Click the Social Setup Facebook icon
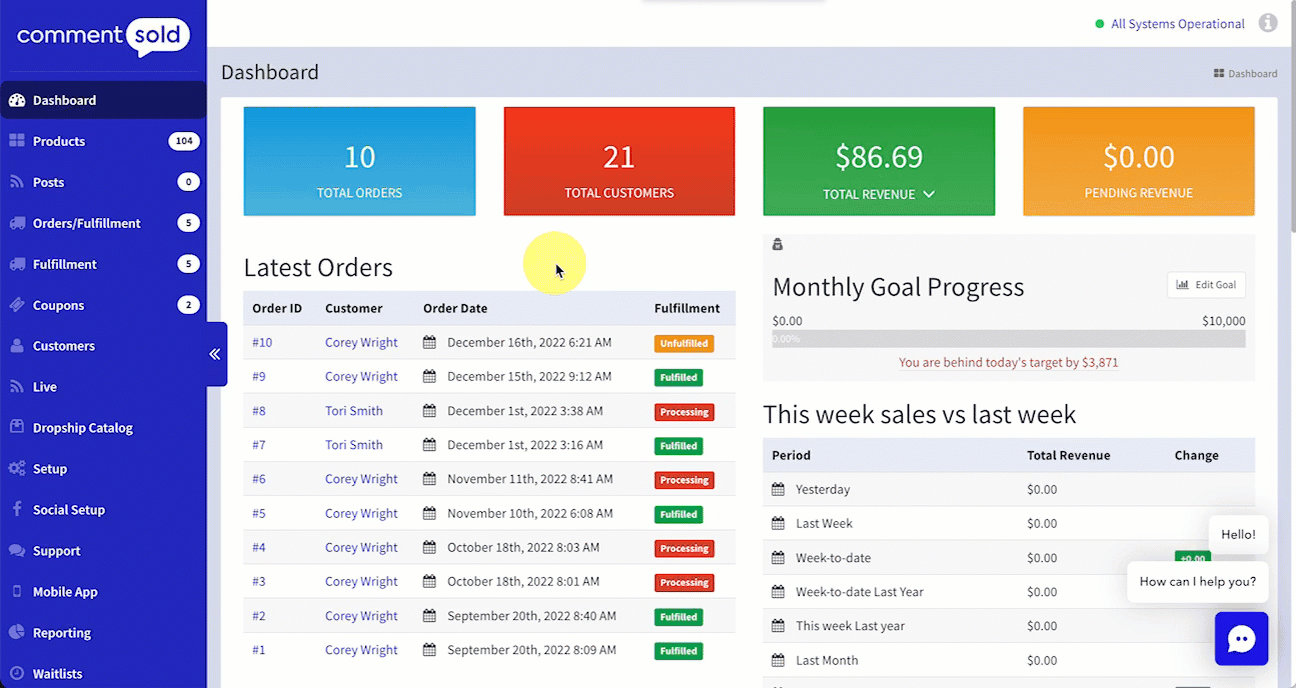 tap(16, 510)
